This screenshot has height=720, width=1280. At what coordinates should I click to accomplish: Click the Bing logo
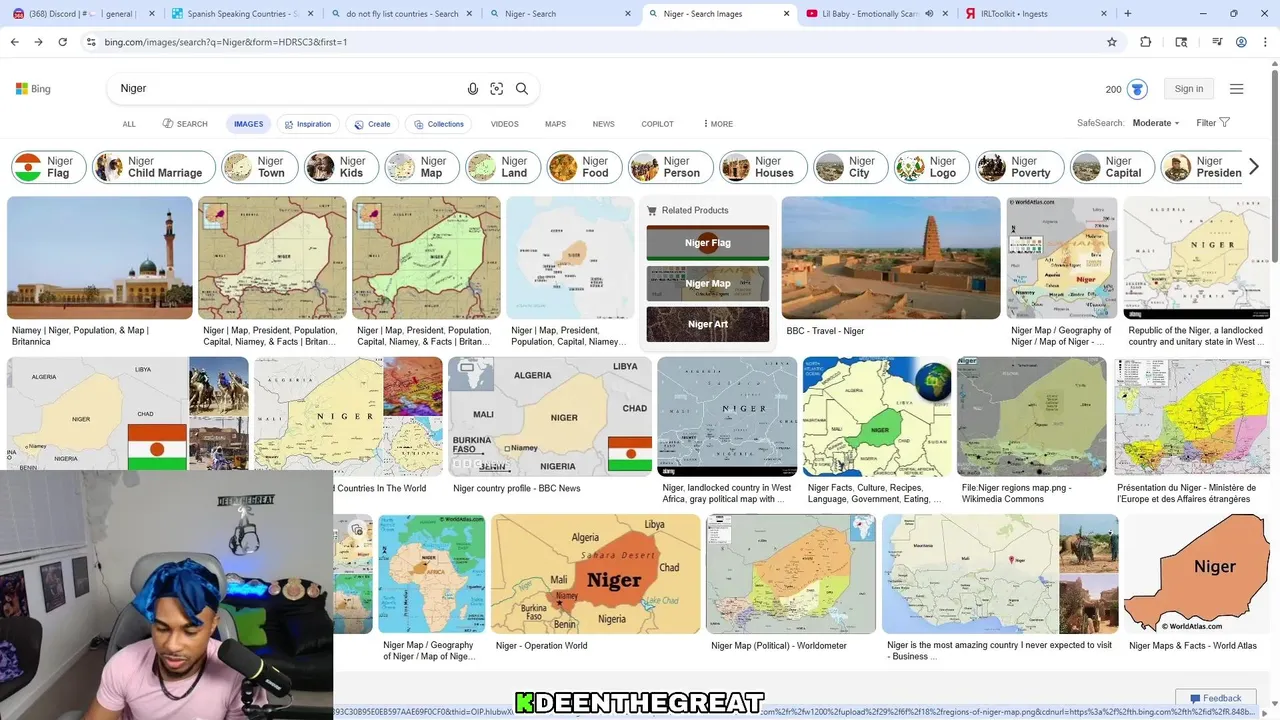click(x=33, y=89)
